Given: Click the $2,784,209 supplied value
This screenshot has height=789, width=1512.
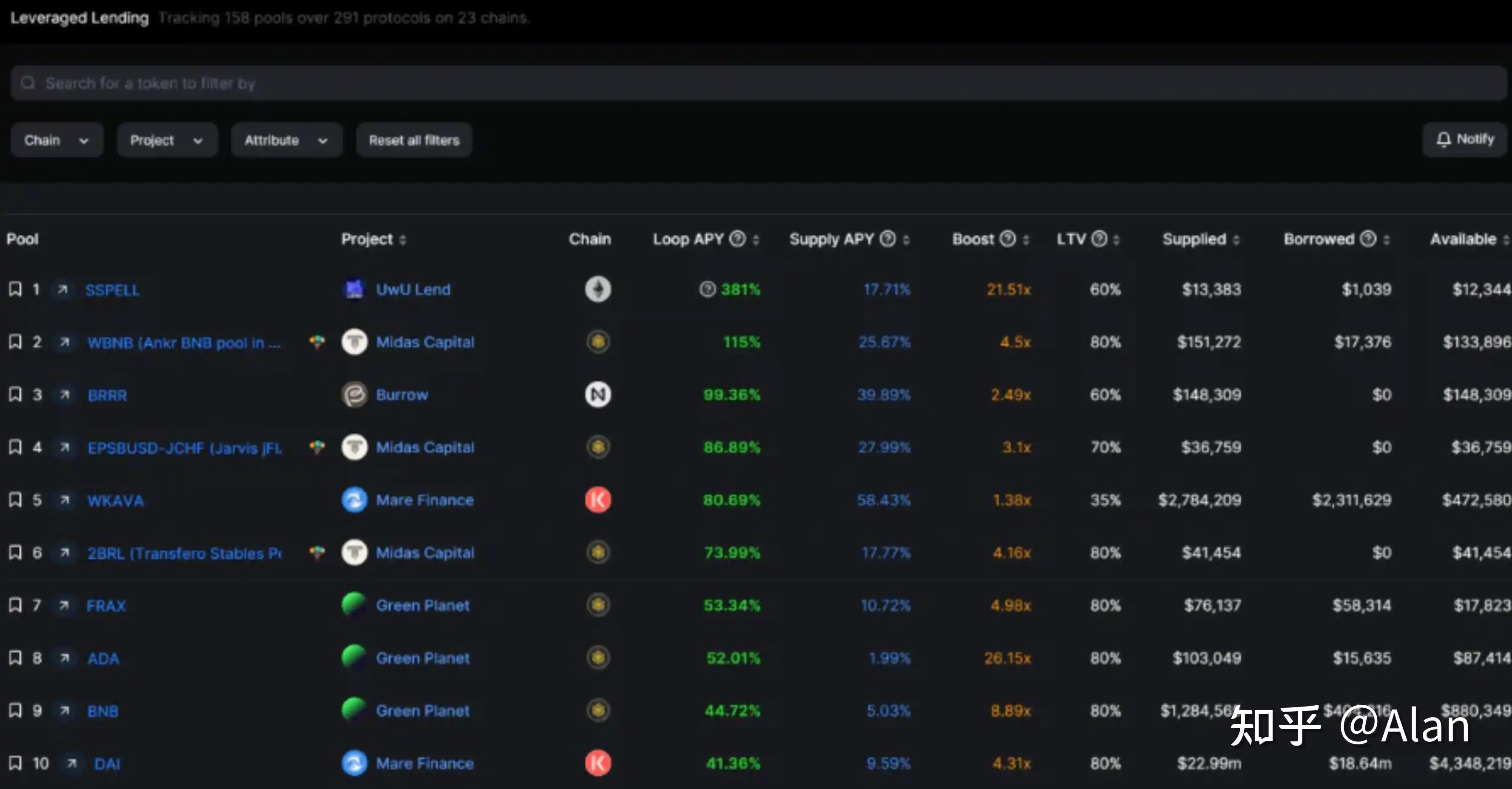Looking at the screenshot, I should 1200,500.
